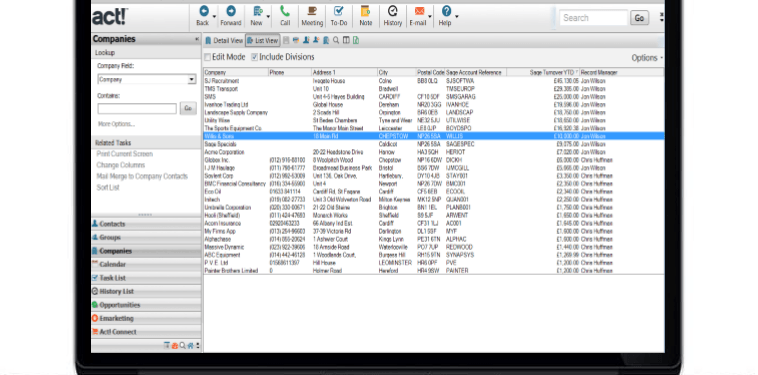Sort by the Sage Turnover YTD column header
Screen dimensions: 758x375
[x=543, y=72]
